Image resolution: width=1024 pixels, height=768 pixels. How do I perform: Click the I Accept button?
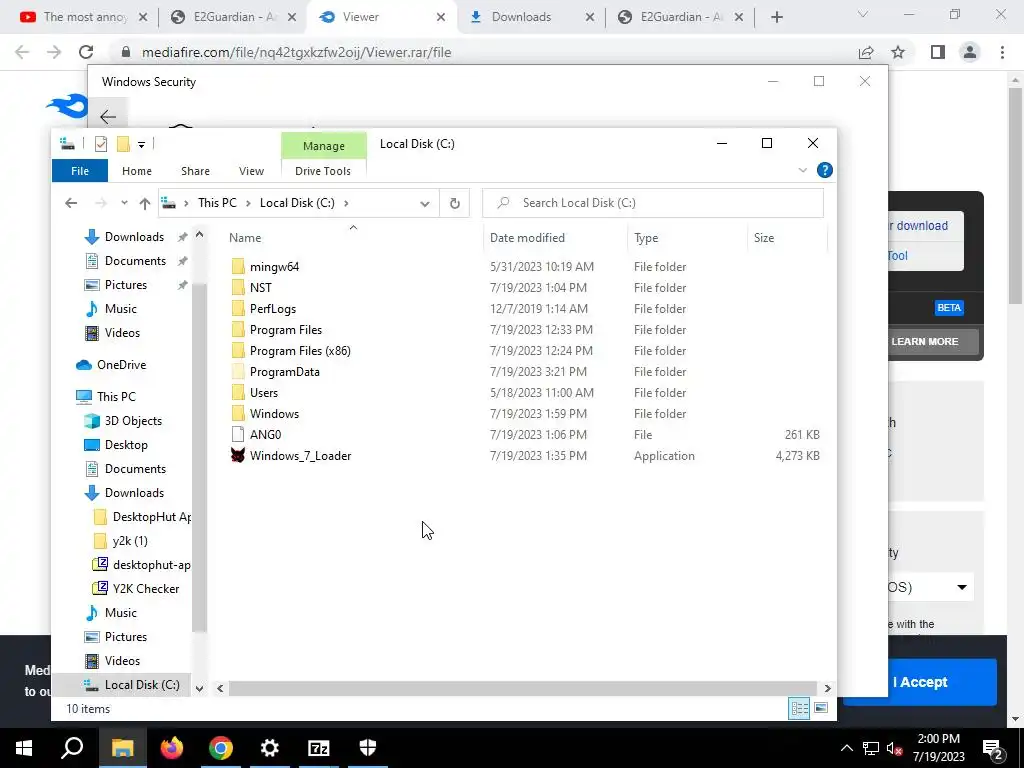(x=920, y=682)
